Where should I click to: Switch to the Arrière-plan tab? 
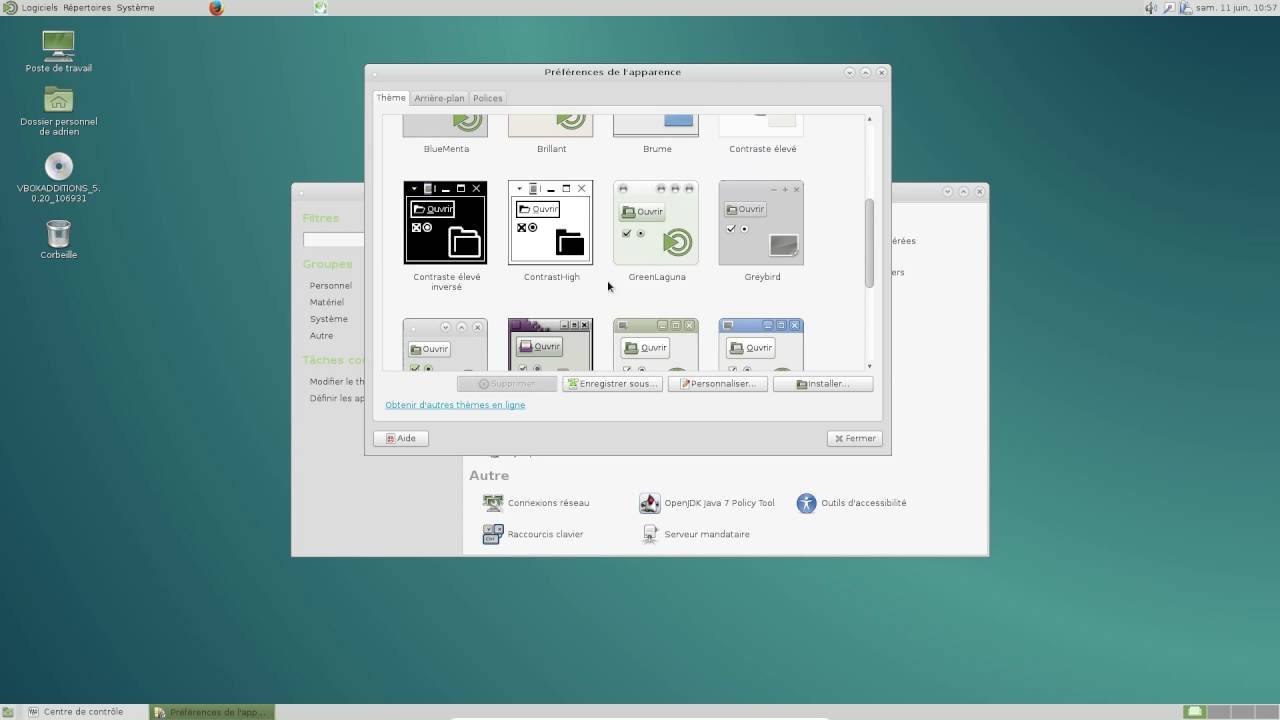coord(439,98)
